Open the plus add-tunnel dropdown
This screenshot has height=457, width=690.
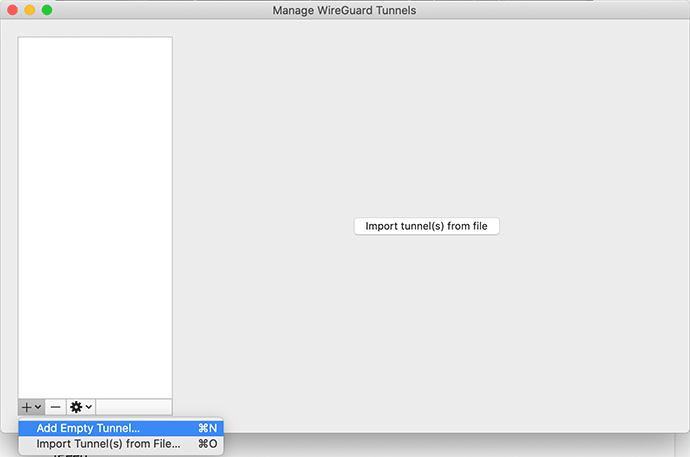[31, 407]
